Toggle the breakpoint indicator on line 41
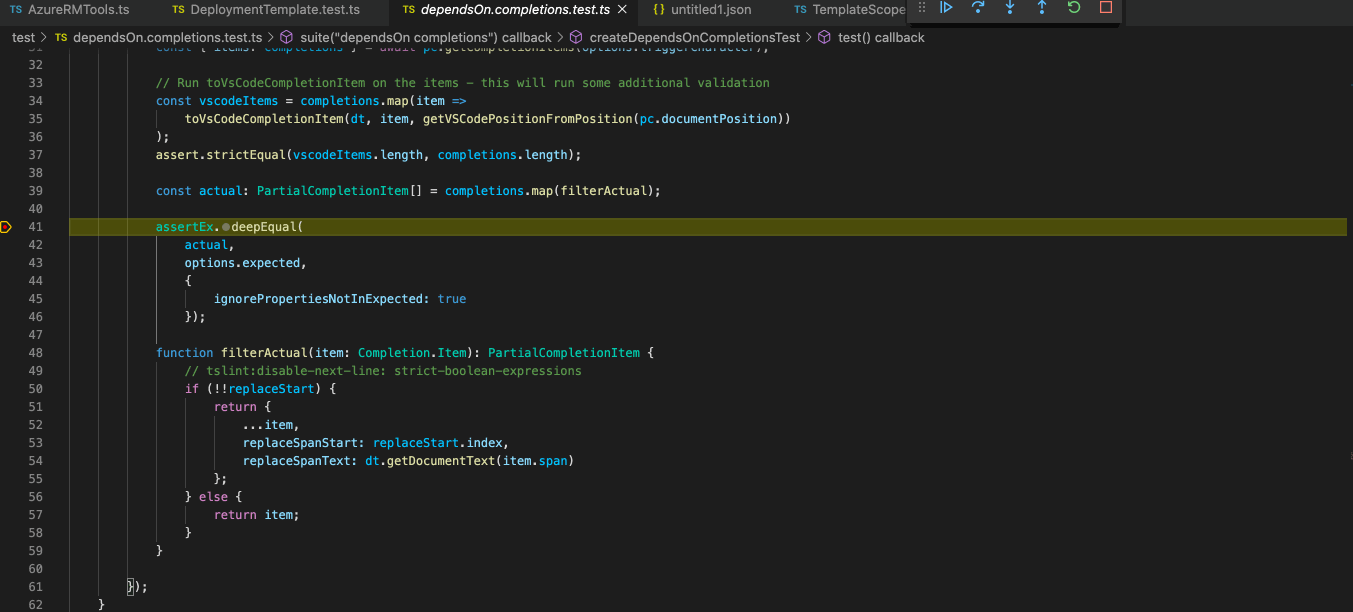This screenshot has width=1353, height=612. point(5,227)
